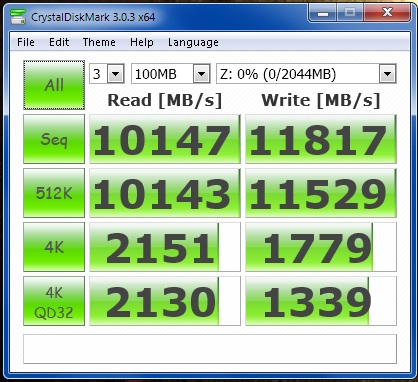Start the 4K benchmark test
The width and height of the screenshot is (418, 382).
tap(54, 247)
